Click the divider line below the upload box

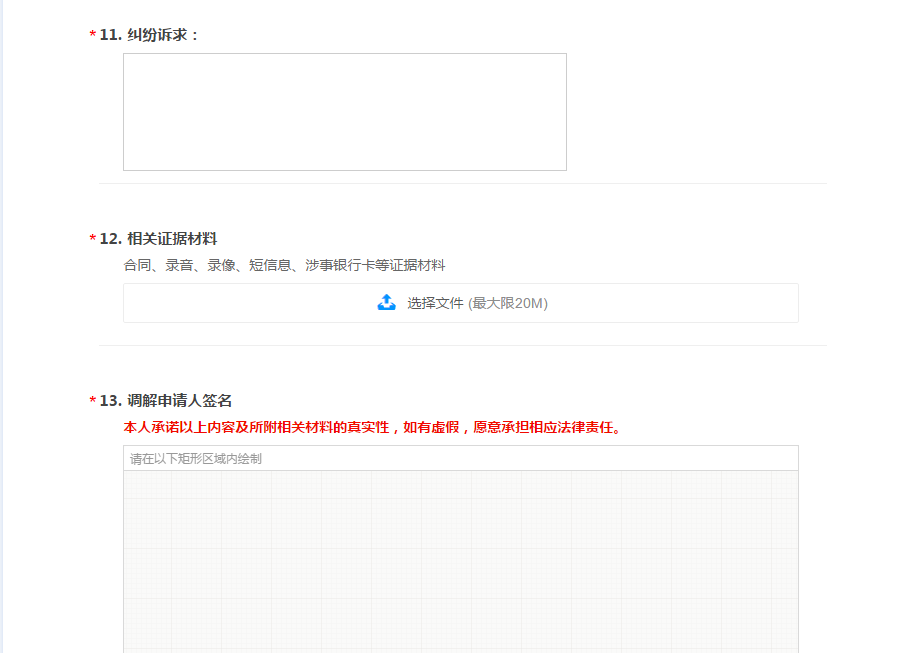462,345
